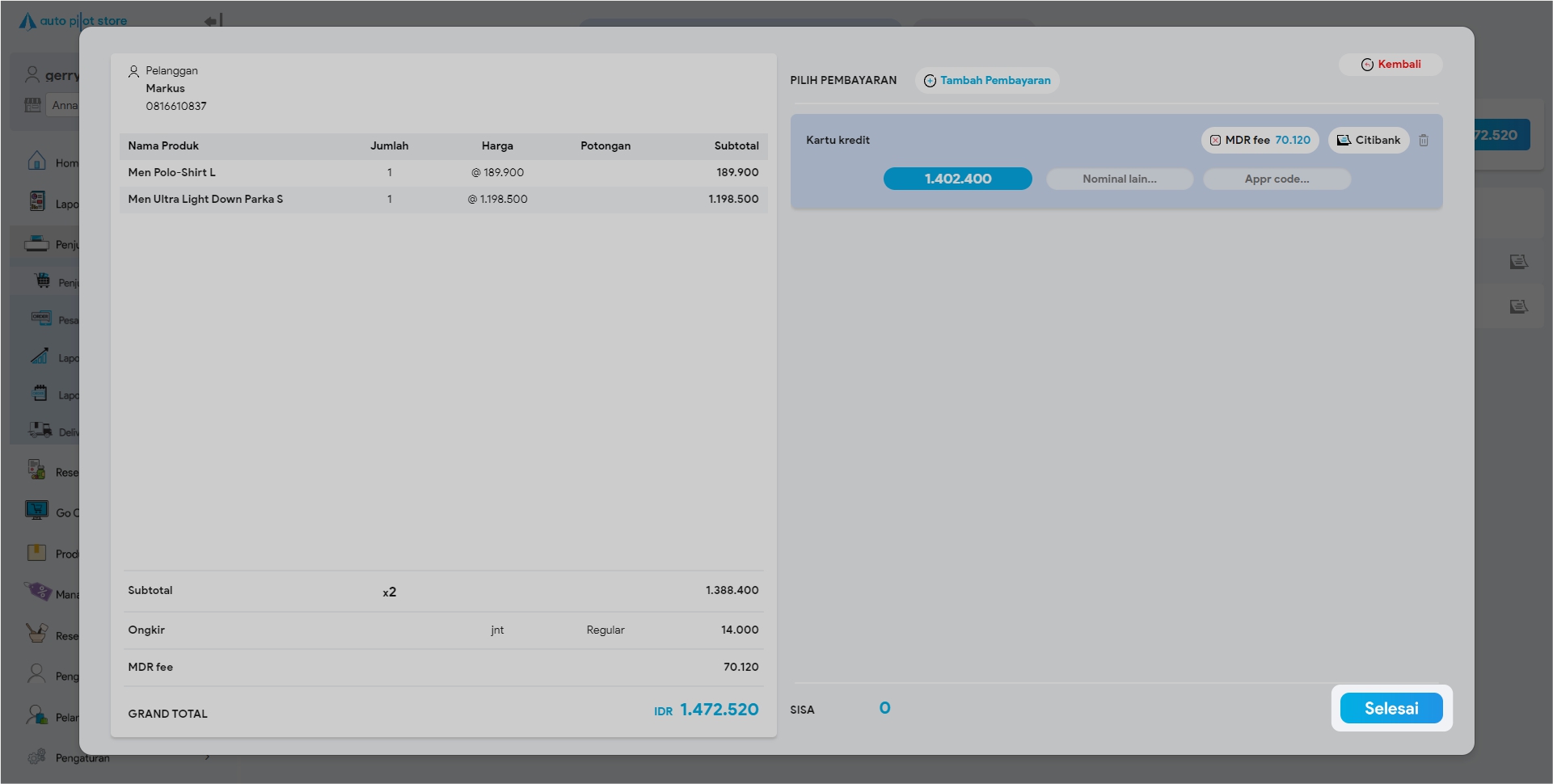
Task: Open the store selector below the username
Action: tap(61, 105)
